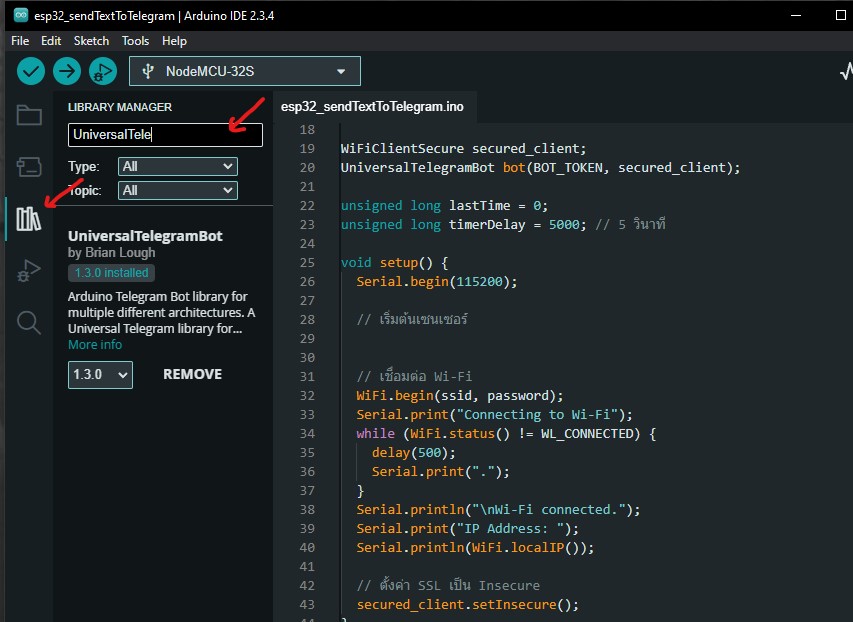Open the Tools menu
Viewport: 853px width, 622px height.
pyautogui.click(x=135, y=41)
